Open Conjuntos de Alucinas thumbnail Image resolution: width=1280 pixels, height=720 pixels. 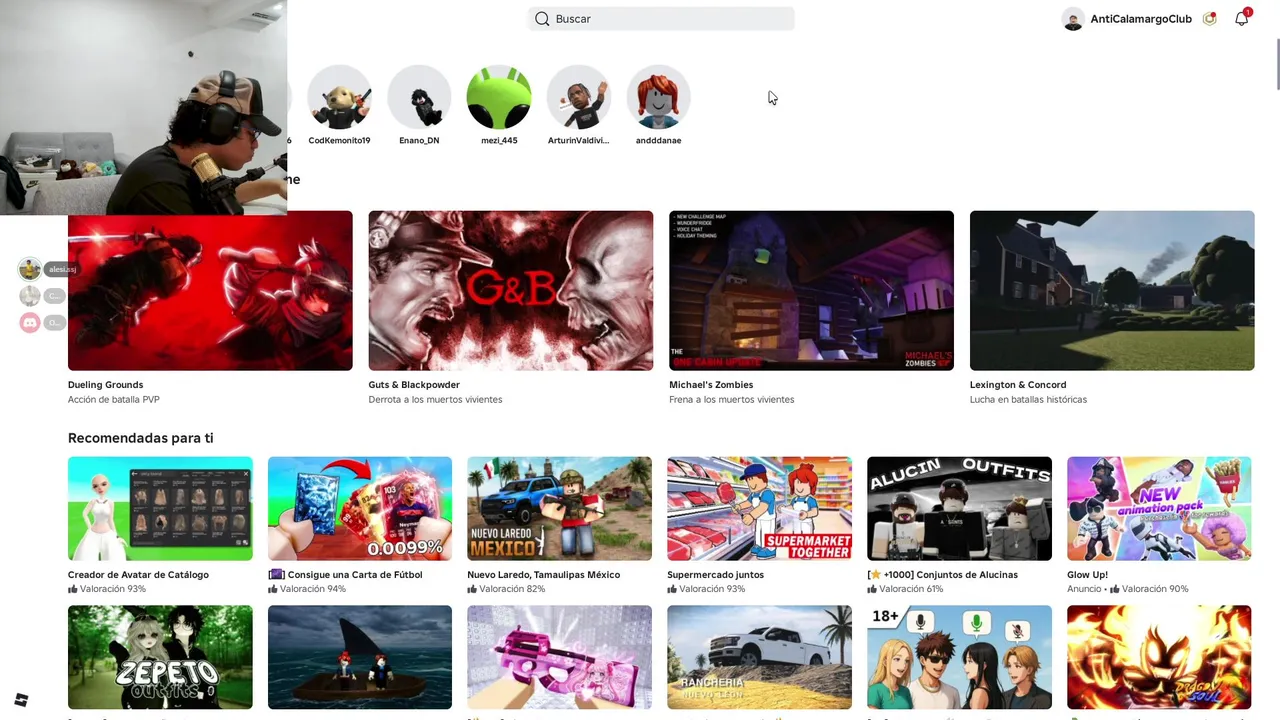point(959,509)
